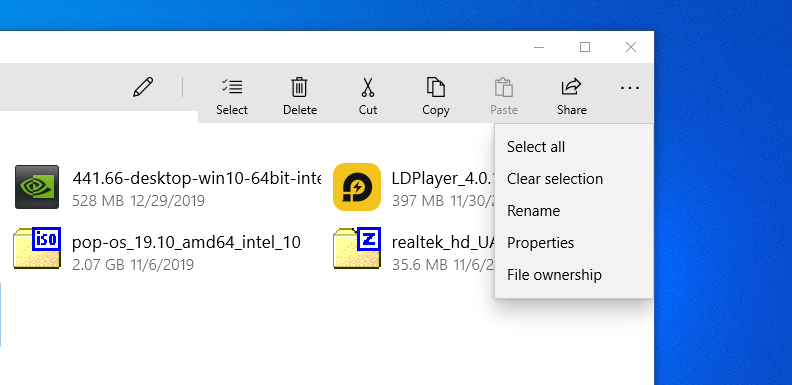Image resolution: width=792 pixels, height=385 pixels.
Task: Click the Select checklist toolbar button
Action: point(232,97)
